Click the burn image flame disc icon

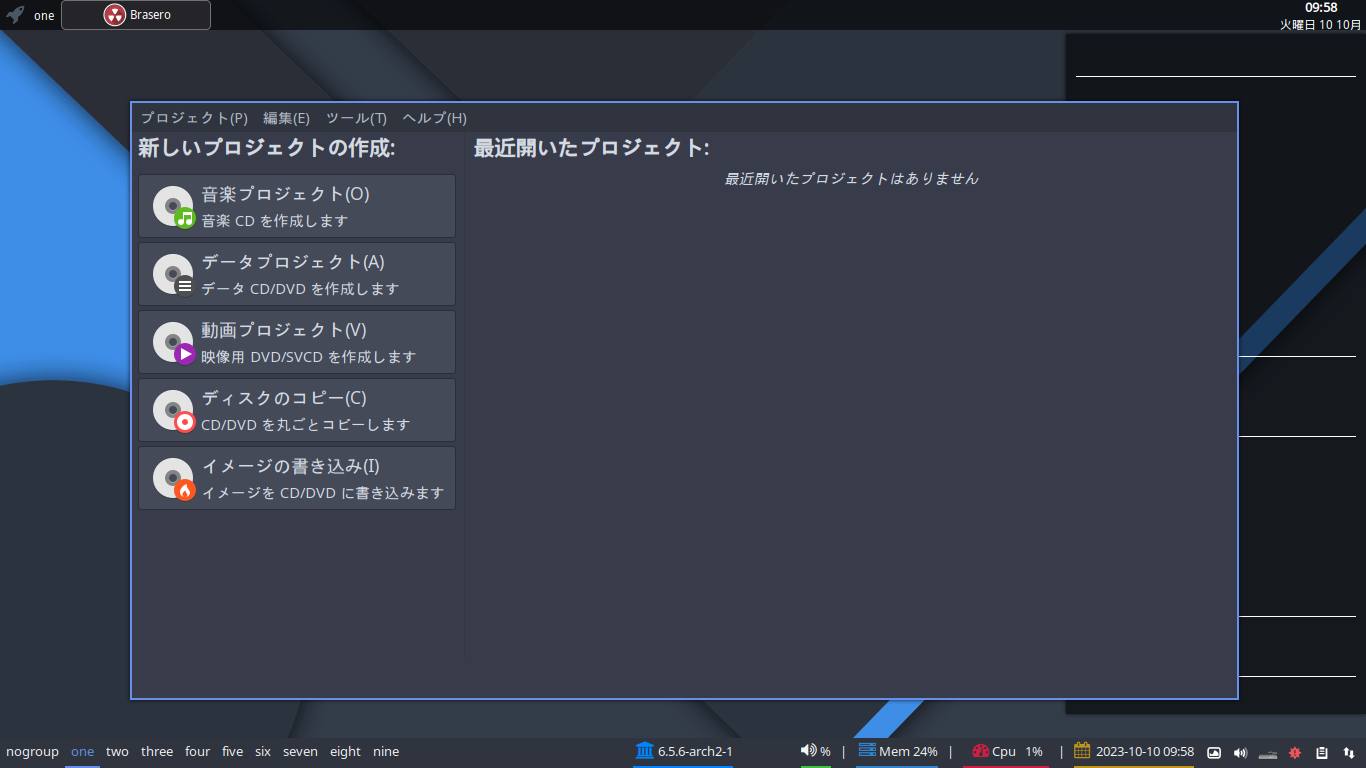point(173,478)
